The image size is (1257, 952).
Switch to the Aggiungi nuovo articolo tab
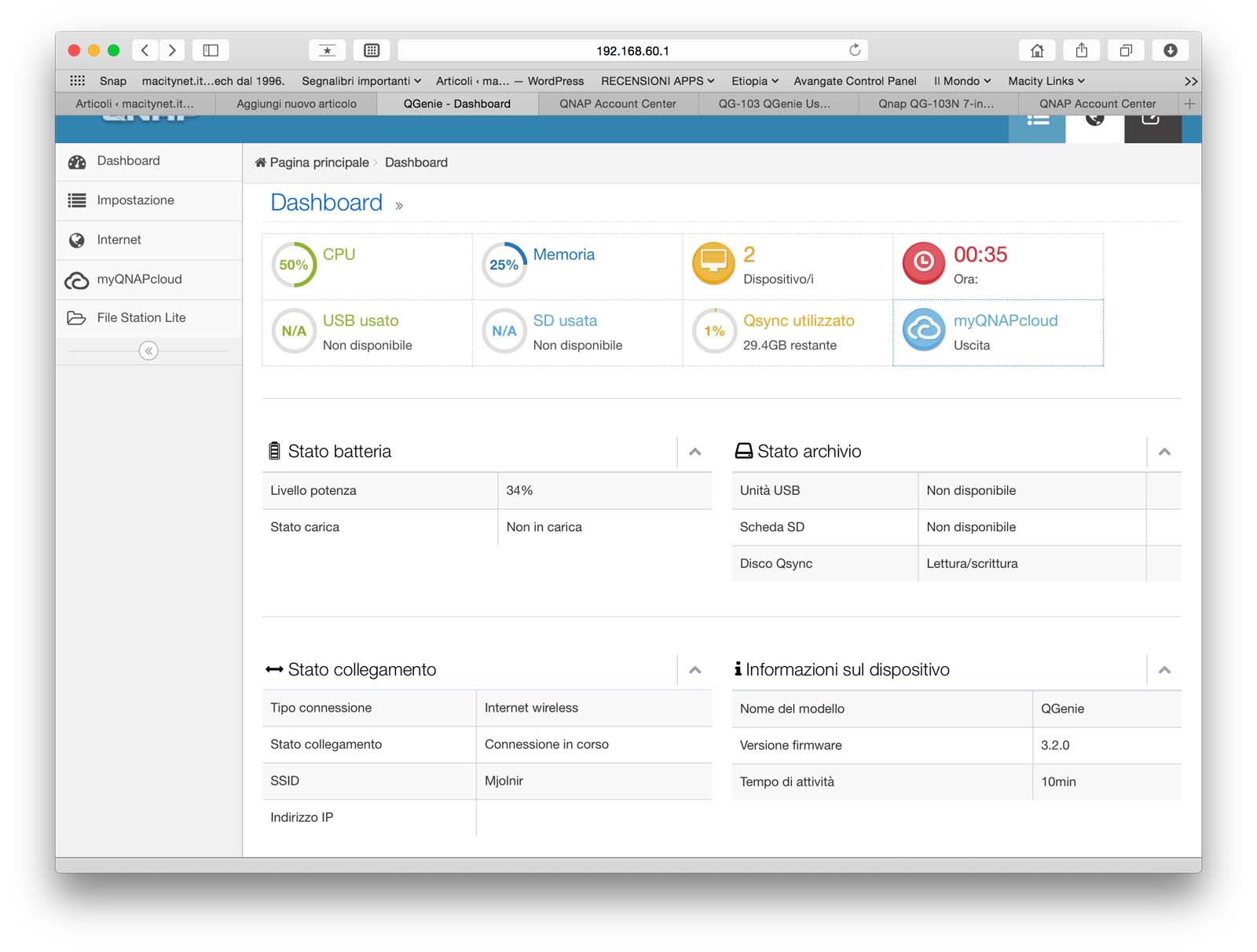point(296,104)
